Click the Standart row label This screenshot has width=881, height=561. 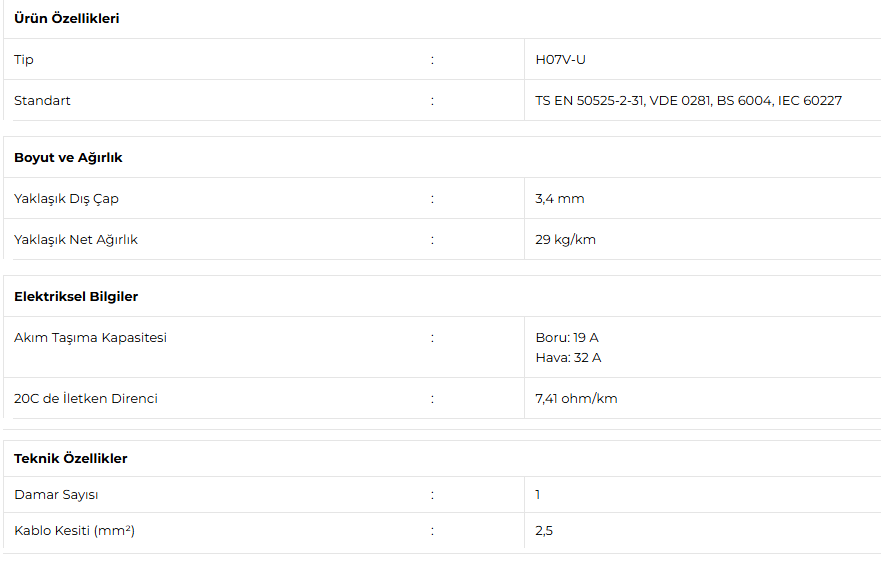42,101
